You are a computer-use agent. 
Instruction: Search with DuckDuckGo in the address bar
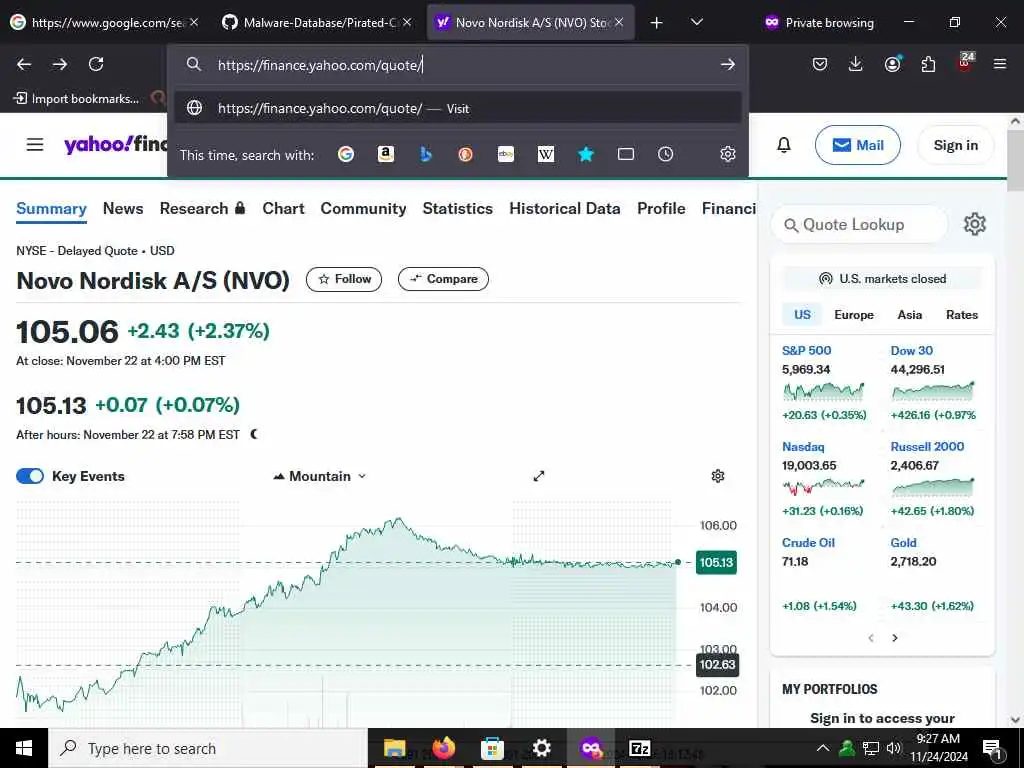[x=466, y=154]
